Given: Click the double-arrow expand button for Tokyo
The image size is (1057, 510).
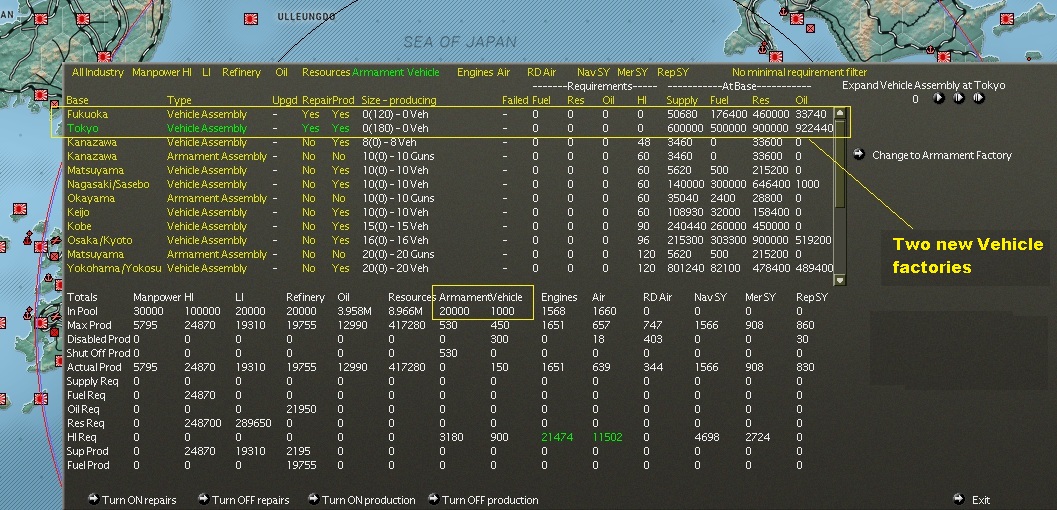Looking at the screenshot, I should (x=979, y=98).
